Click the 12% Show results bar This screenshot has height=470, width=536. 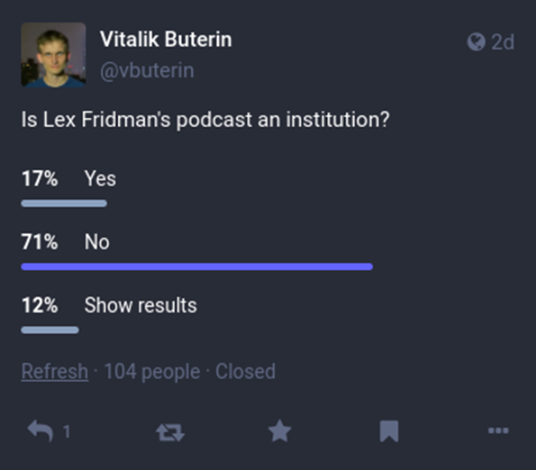click(50, 330)
